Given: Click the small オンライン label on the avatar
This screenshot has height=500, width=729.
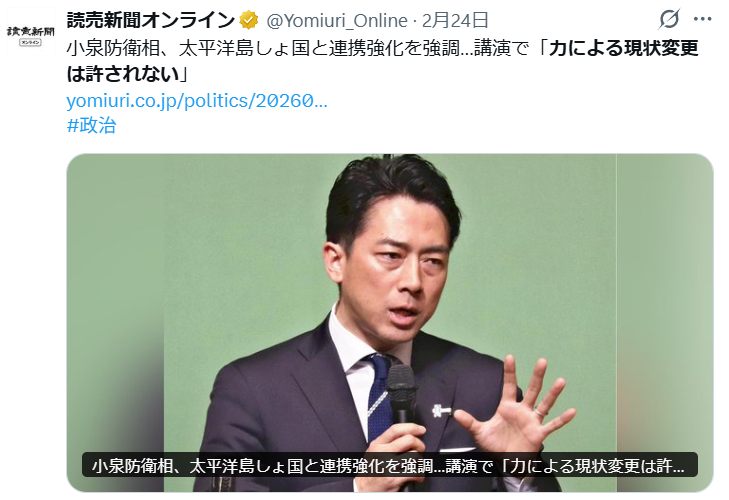Looking at the screenshot, I should coord(30,42).
